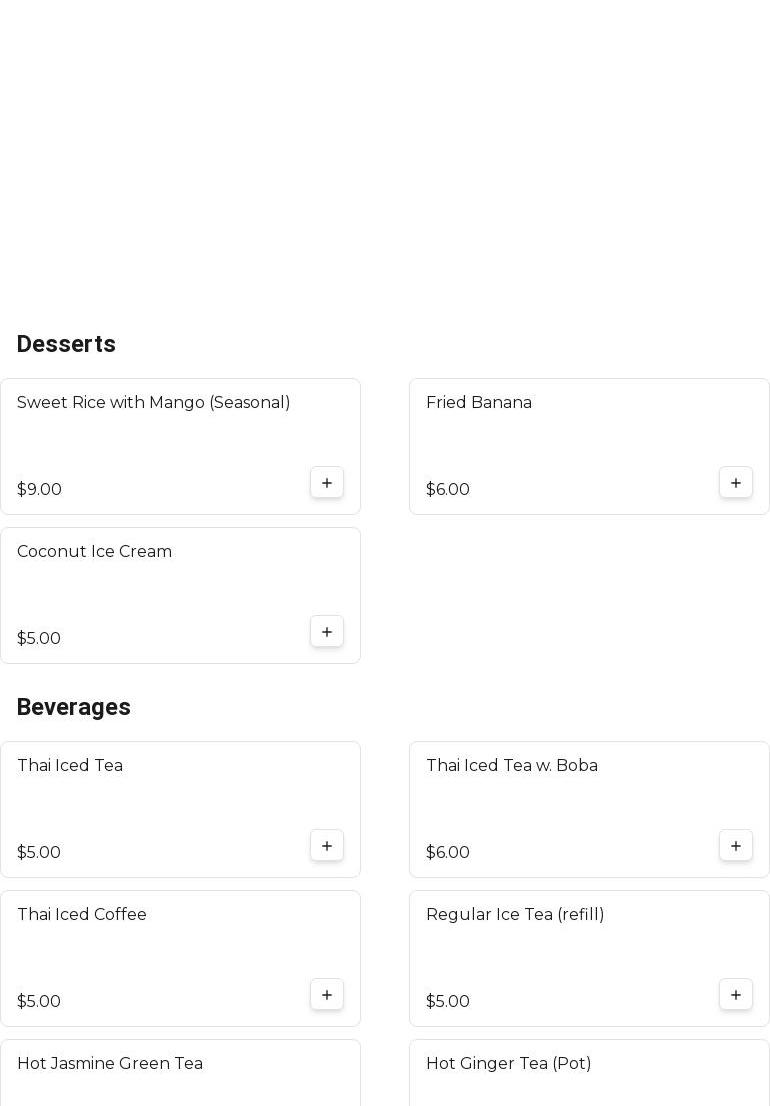Tap the plus icon for Thai Iced Coffee

(x=327, y=995)
